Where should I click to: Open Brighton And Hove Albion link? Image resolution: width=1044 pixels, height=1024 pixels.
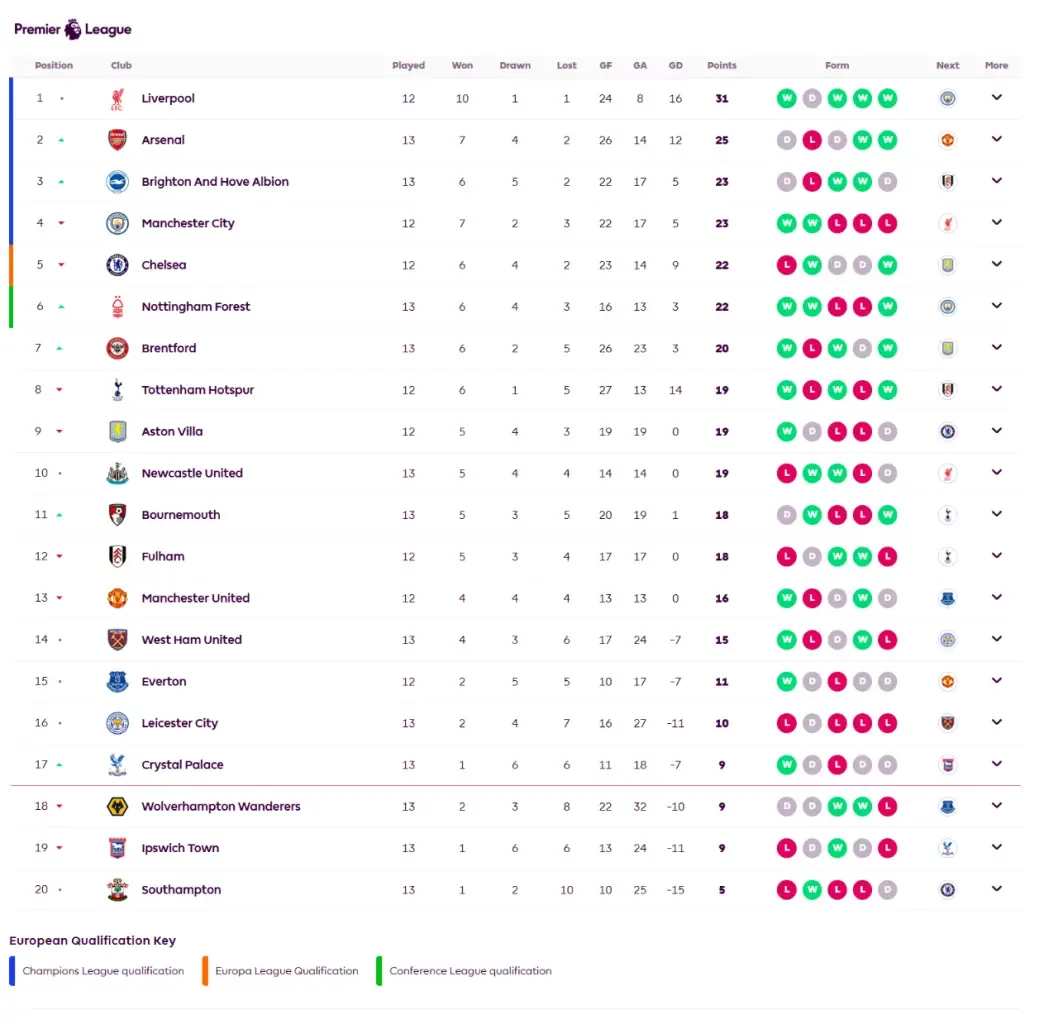point(215,182)
